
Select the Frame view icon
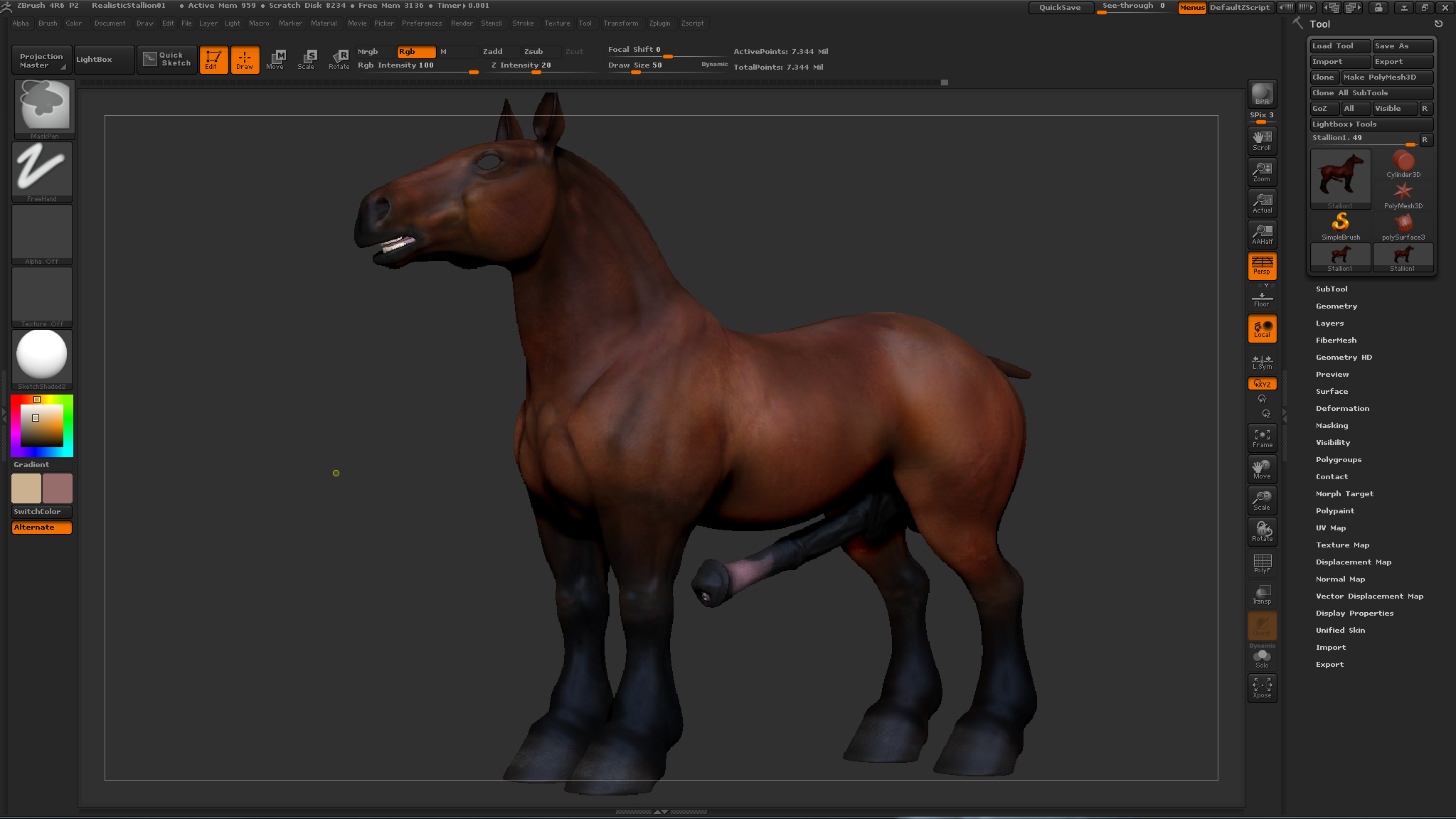coord(1262,438)
